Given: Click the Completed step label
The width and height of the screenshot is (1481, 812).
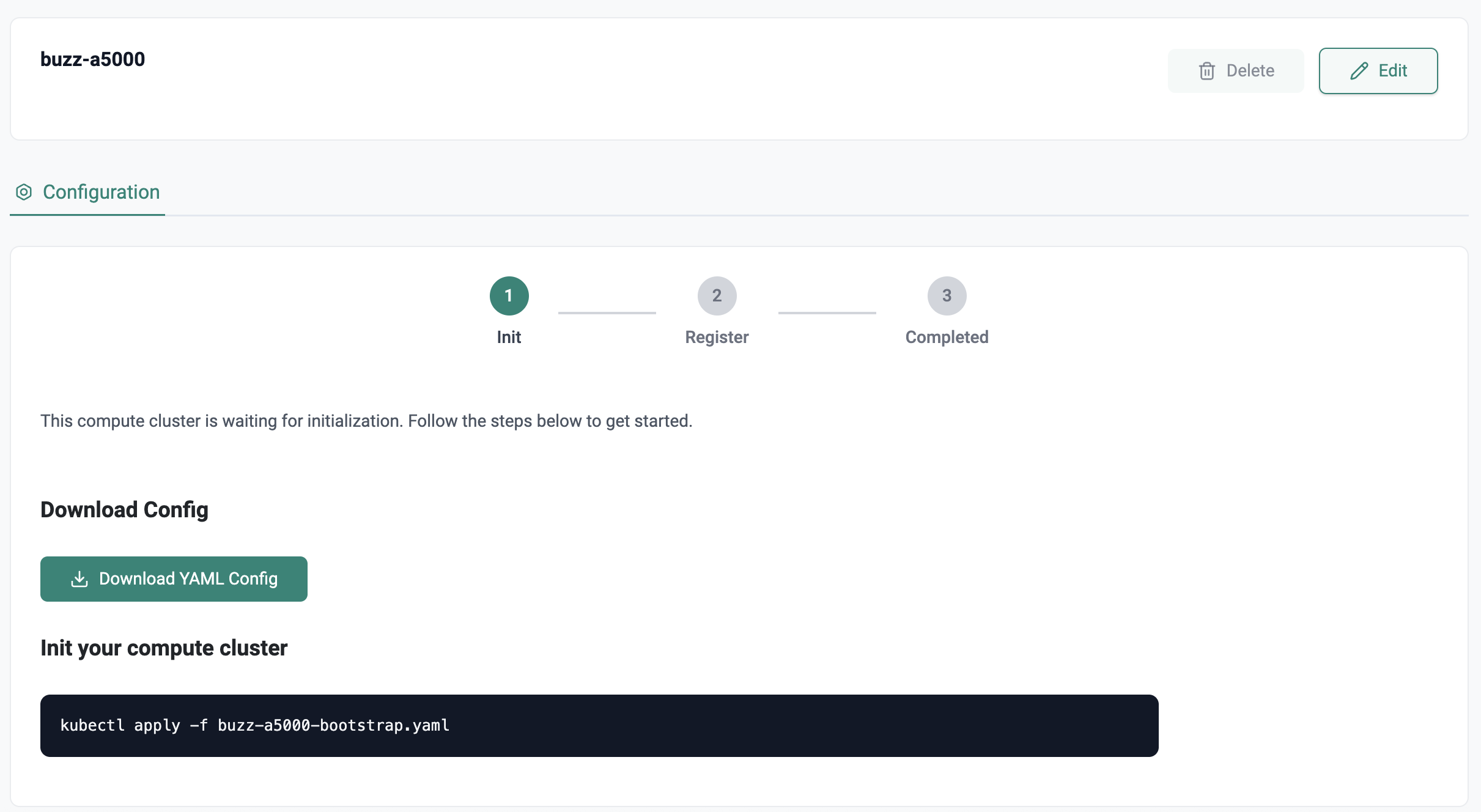Looking at the screenshot, I should click(x=947, y=337).
